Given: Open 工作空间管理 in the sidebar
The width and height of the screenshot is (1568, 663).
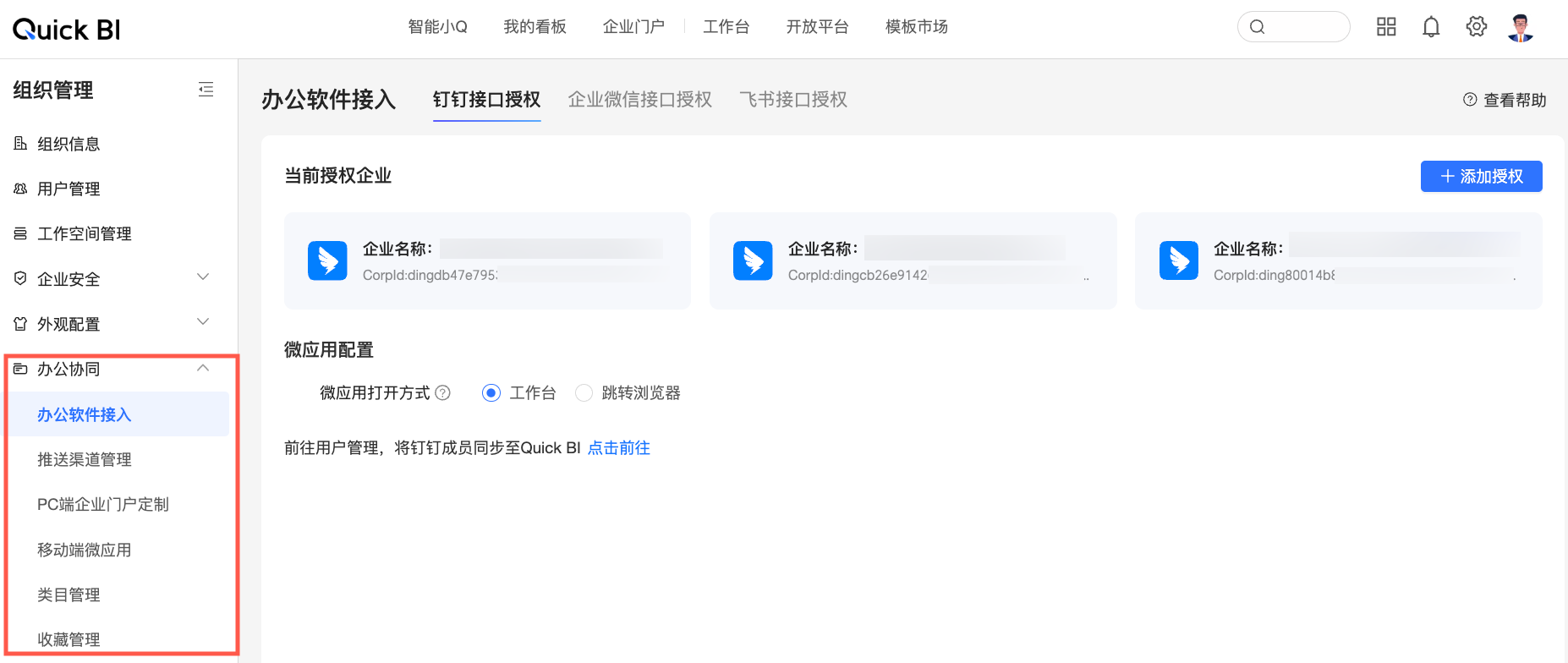Looking at the screenshot, I should 85,233.
